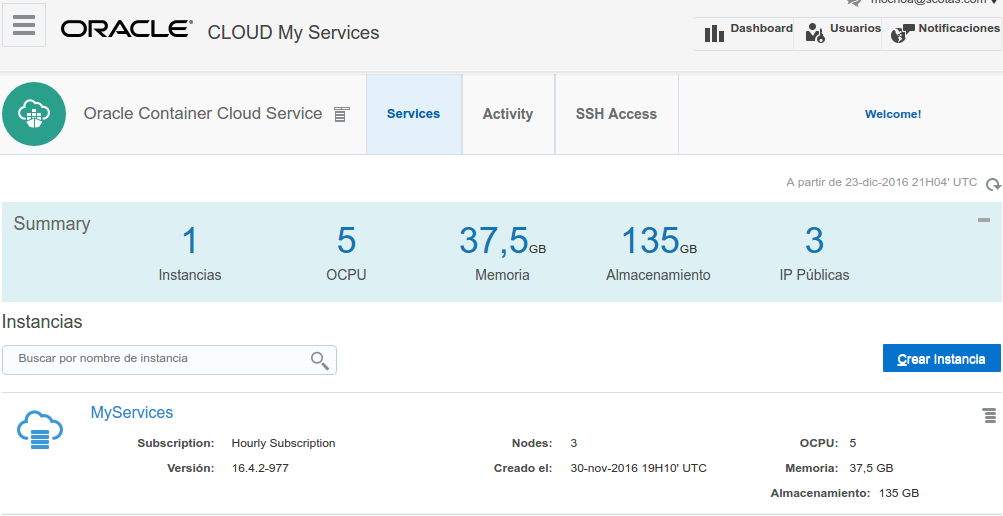The width and height of the screenshot is (1003, 516).
Task: Open Usuarios management
Action: pyautogui.click(x=838, y=34)
